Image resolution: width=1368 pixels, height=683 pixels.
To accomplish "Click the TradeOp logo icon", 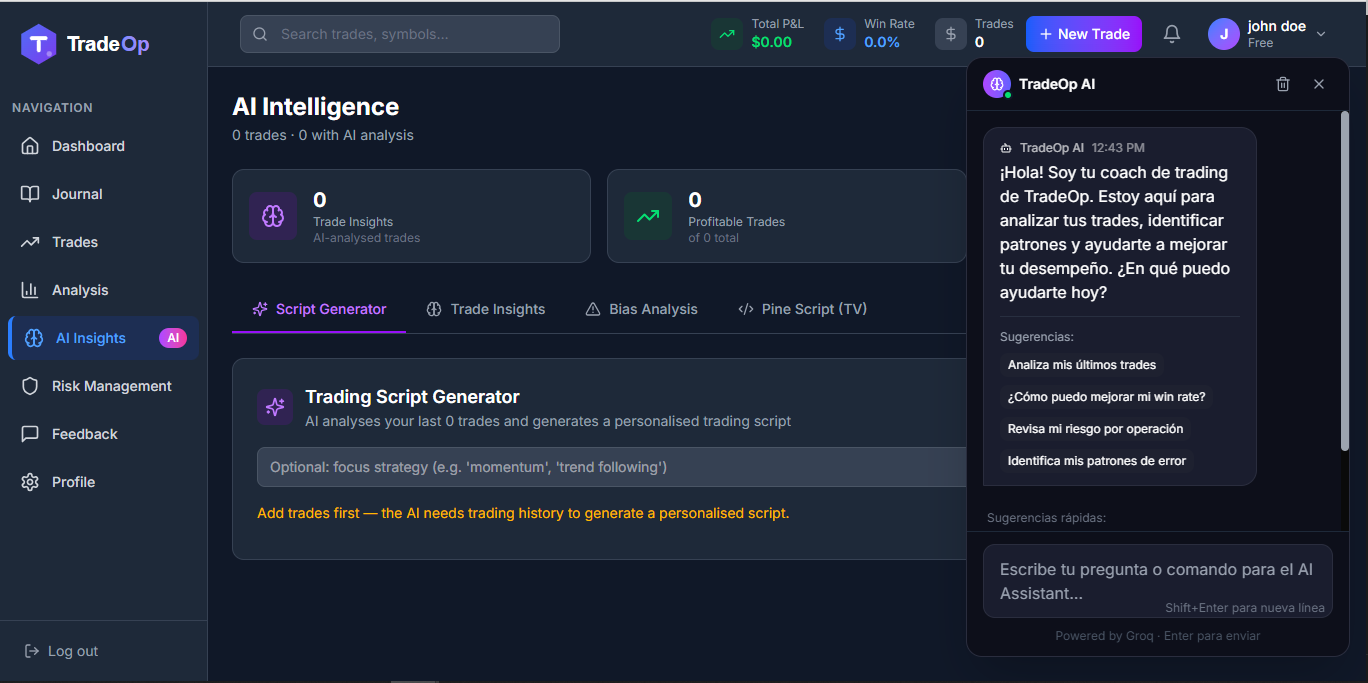I will [x=39, y=43].
